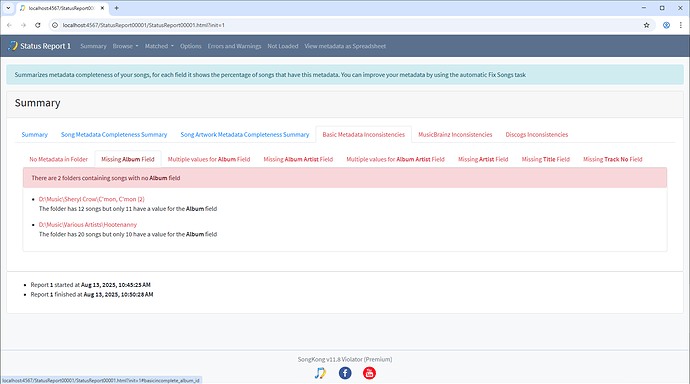Open Chrome's three-dot menu

680,25
